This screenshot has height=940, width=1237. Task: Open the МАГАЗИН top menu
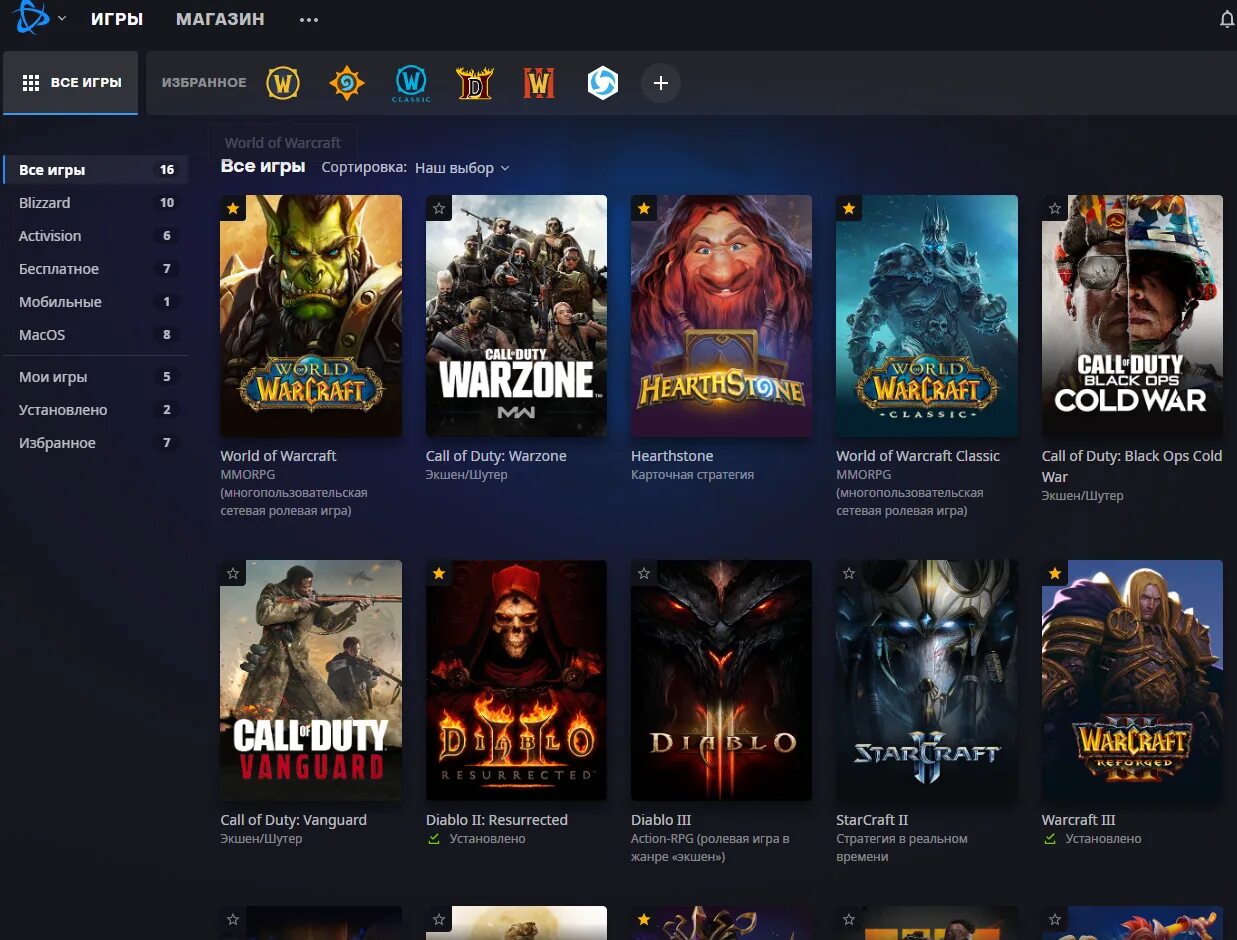coord(220,19)
